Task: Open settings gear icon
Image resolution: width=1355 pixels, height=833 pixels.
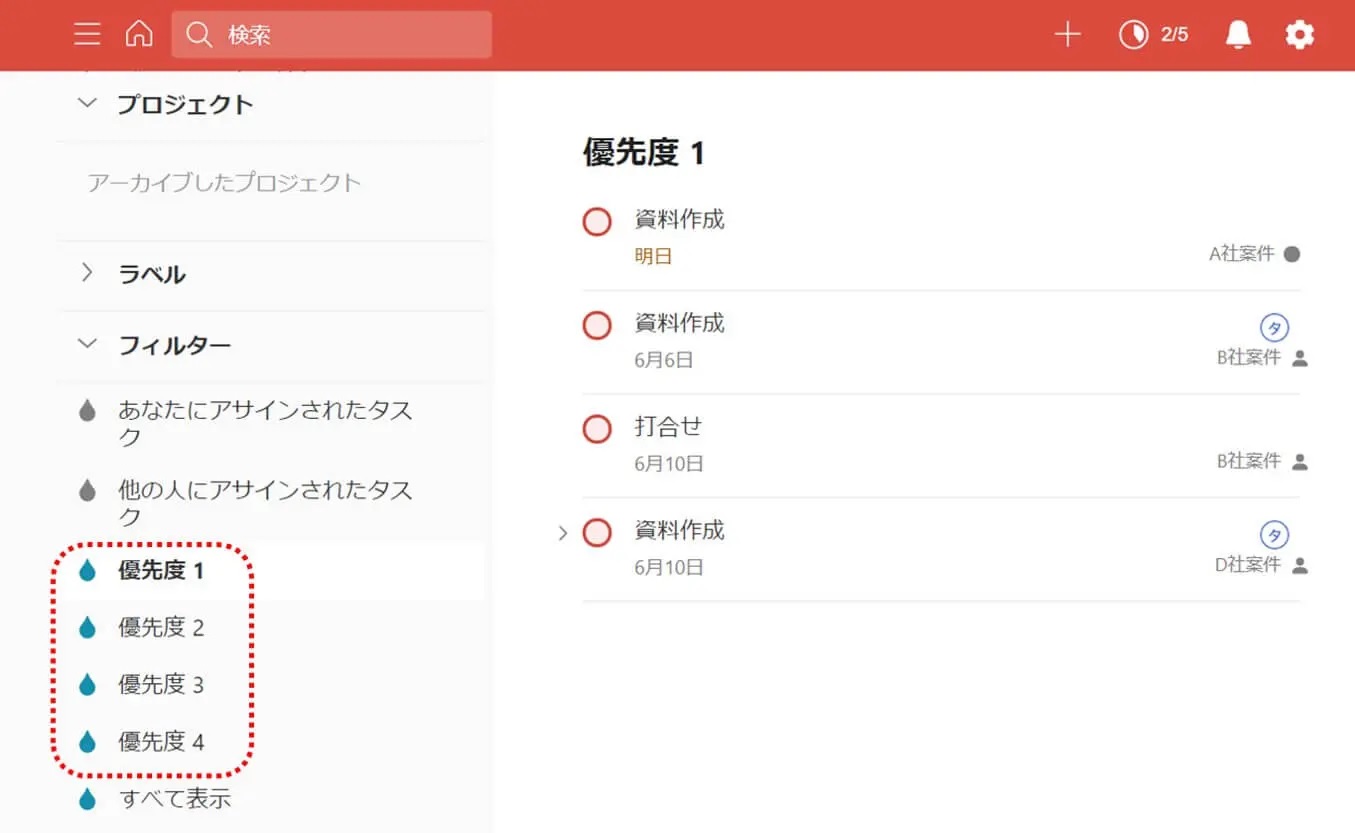Action: [x=1299, y=35]
